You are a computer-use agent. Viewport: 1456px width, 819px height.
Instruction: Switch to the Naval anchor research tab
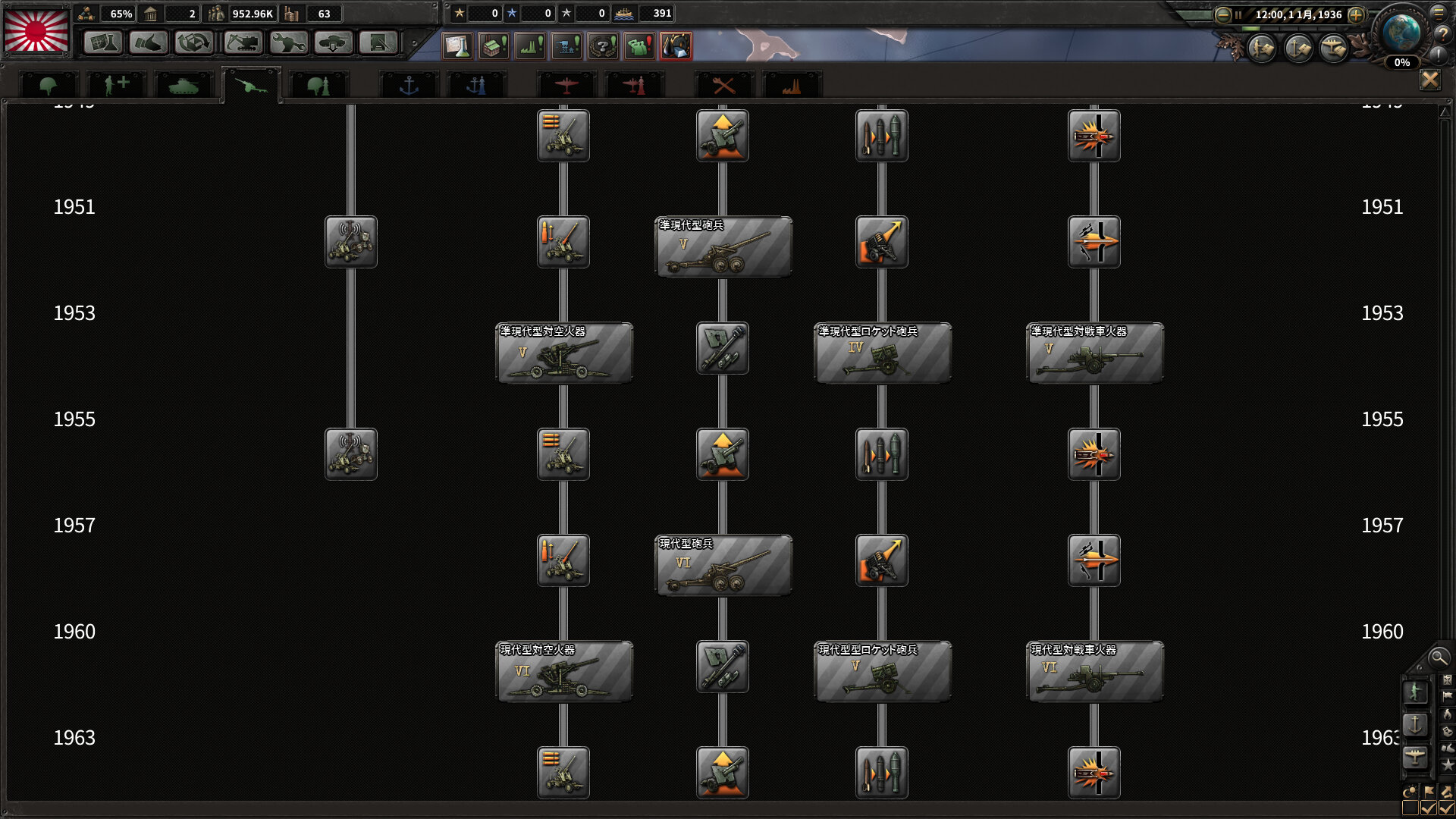tap(409, 86)
